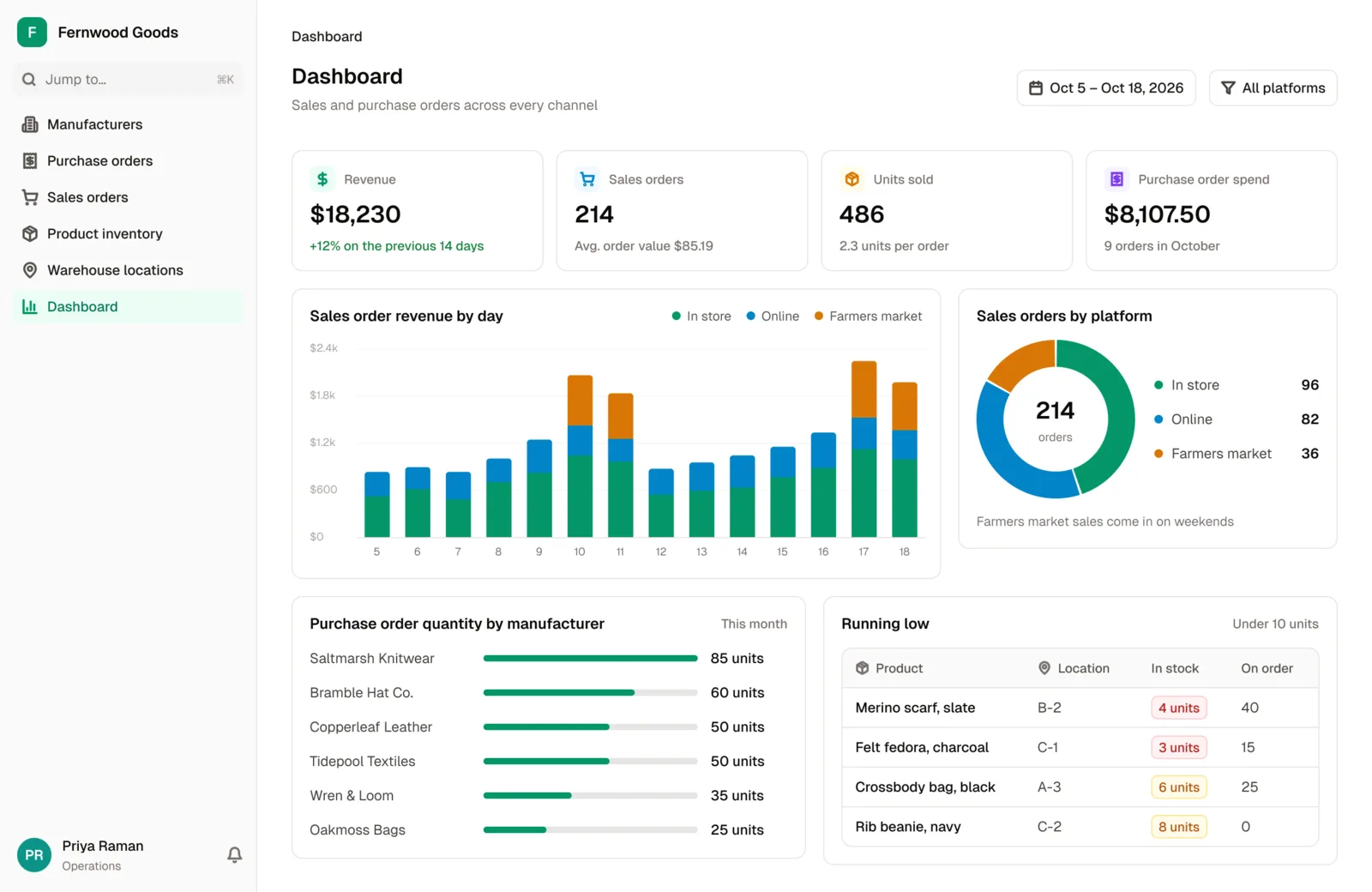Viewport: 1372px width, 892px height.
Task: Click the Wren & Loom manufacturer label
Action: pyautogui.click(x=352, y=796)
